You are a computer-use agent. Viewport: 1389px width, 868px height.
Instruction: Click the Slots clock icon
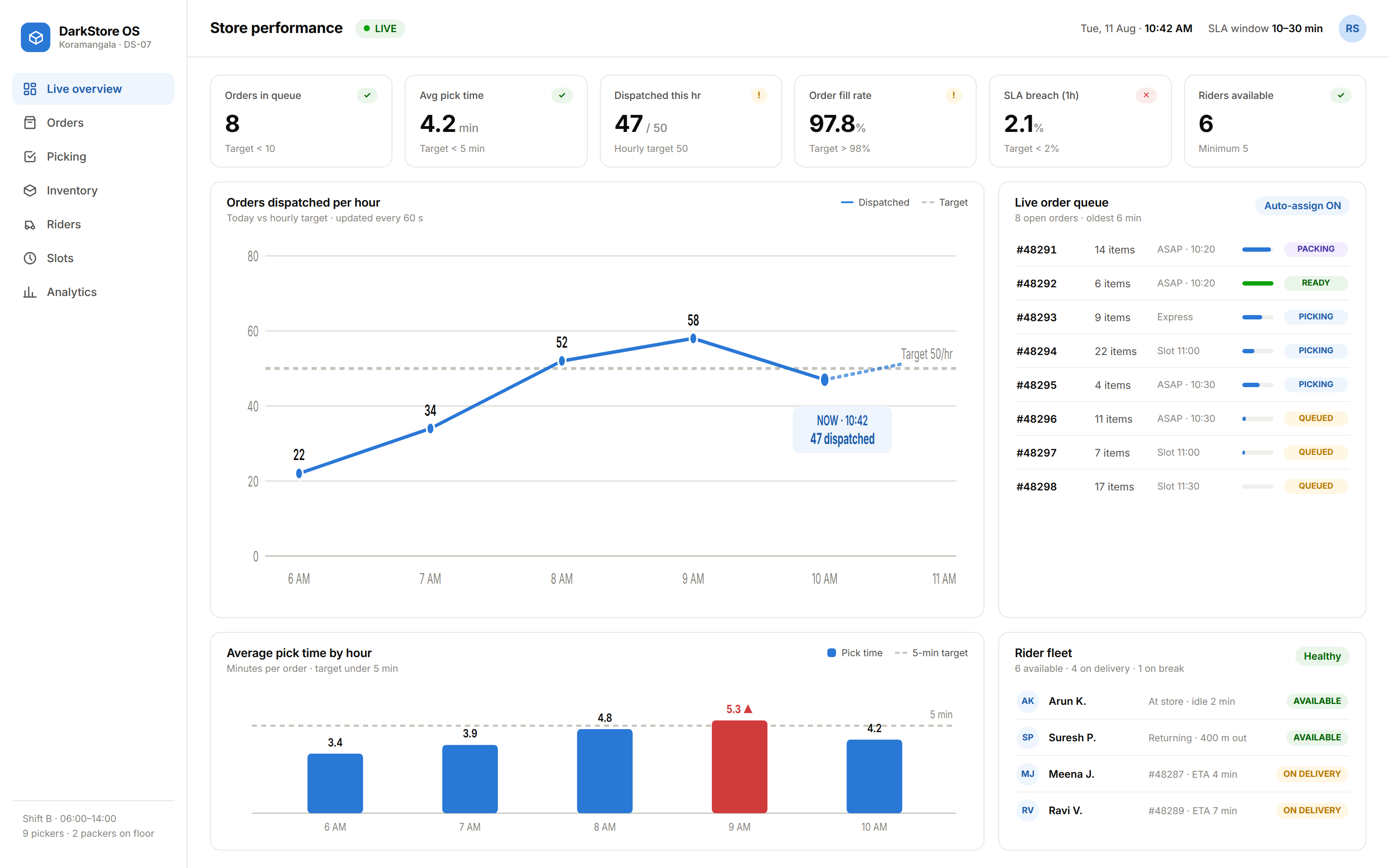coord(30,258)
